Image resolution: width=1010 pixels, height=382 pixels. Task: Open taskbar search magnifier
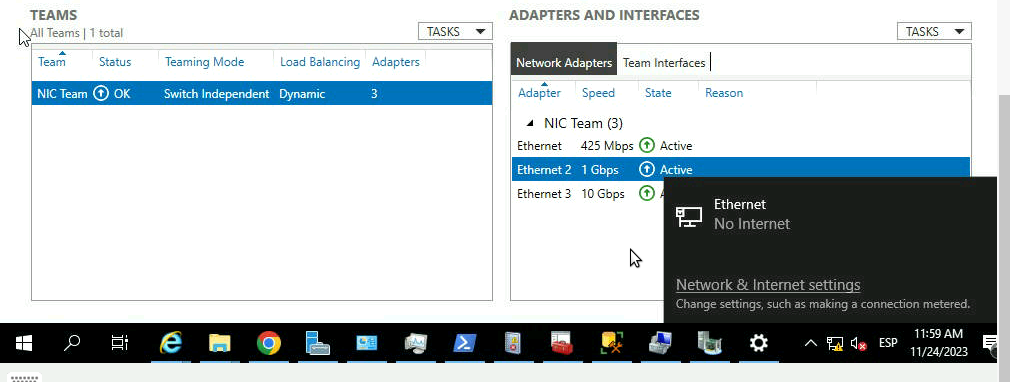71,343
